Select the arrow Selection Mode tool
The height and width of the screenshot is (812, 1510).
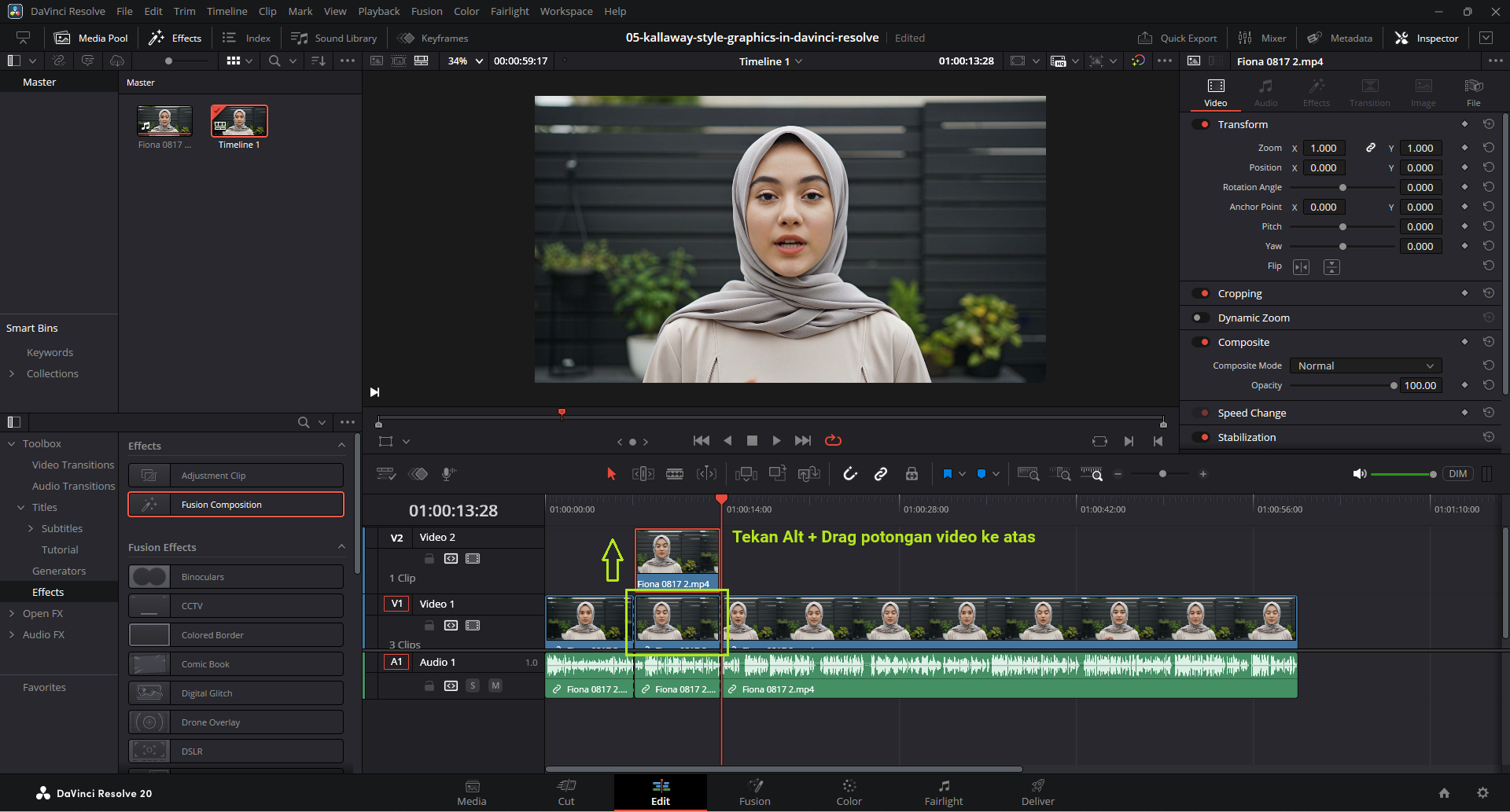pos(611,474)
